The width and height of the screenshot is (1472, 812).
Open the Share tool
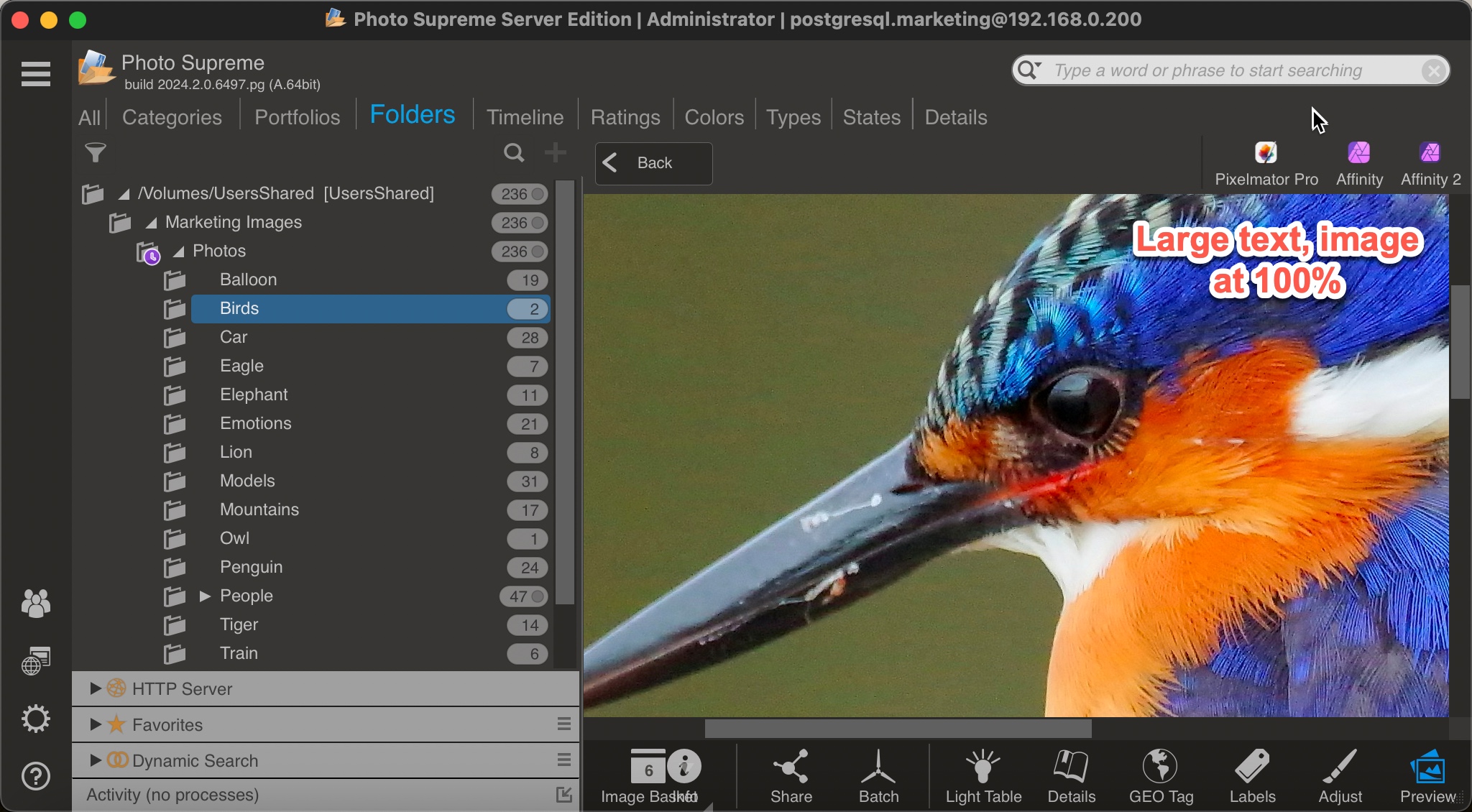(791, 776)
